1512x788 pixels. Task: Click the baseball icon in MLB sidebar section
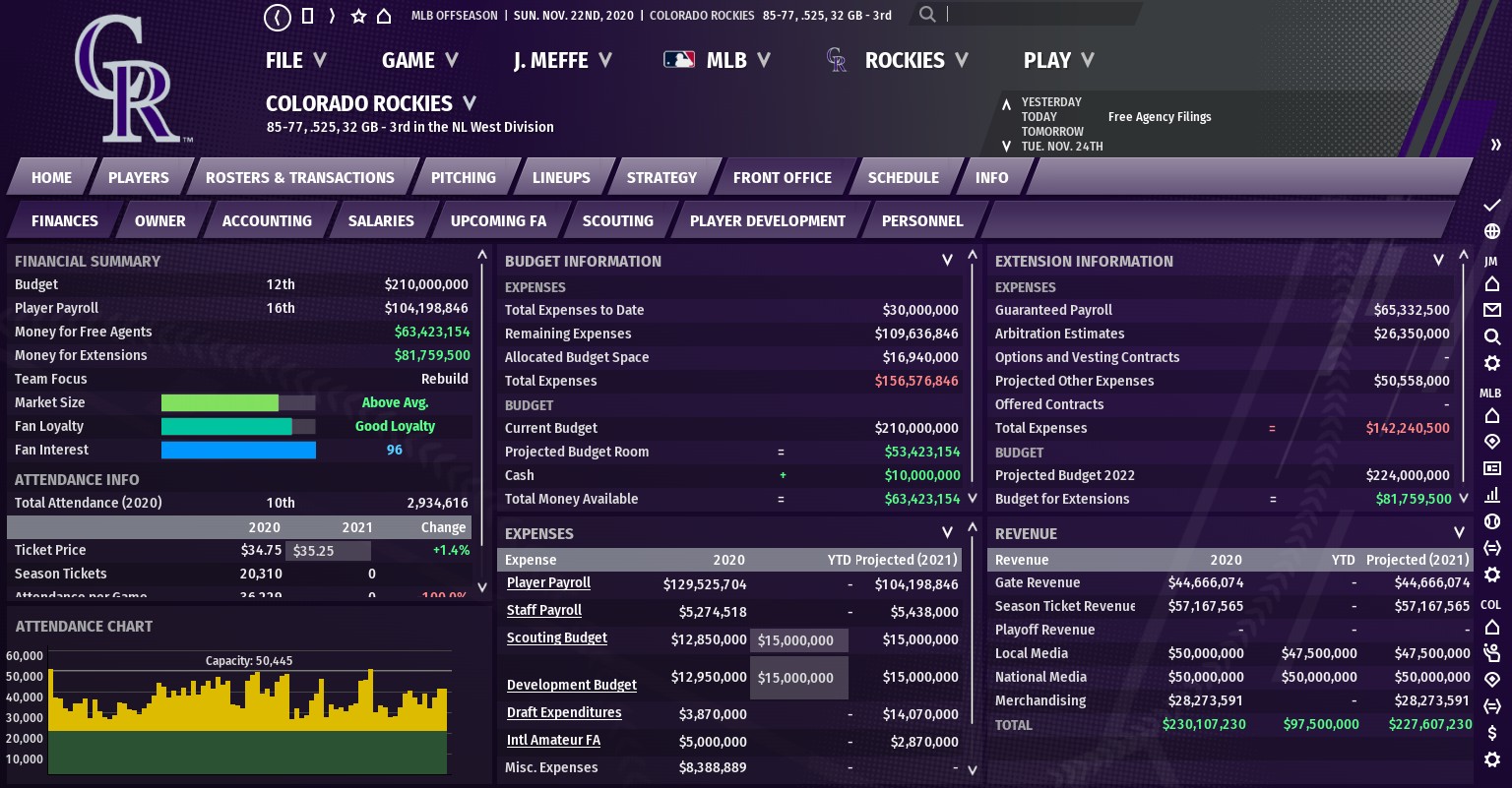click(1492, 521)
